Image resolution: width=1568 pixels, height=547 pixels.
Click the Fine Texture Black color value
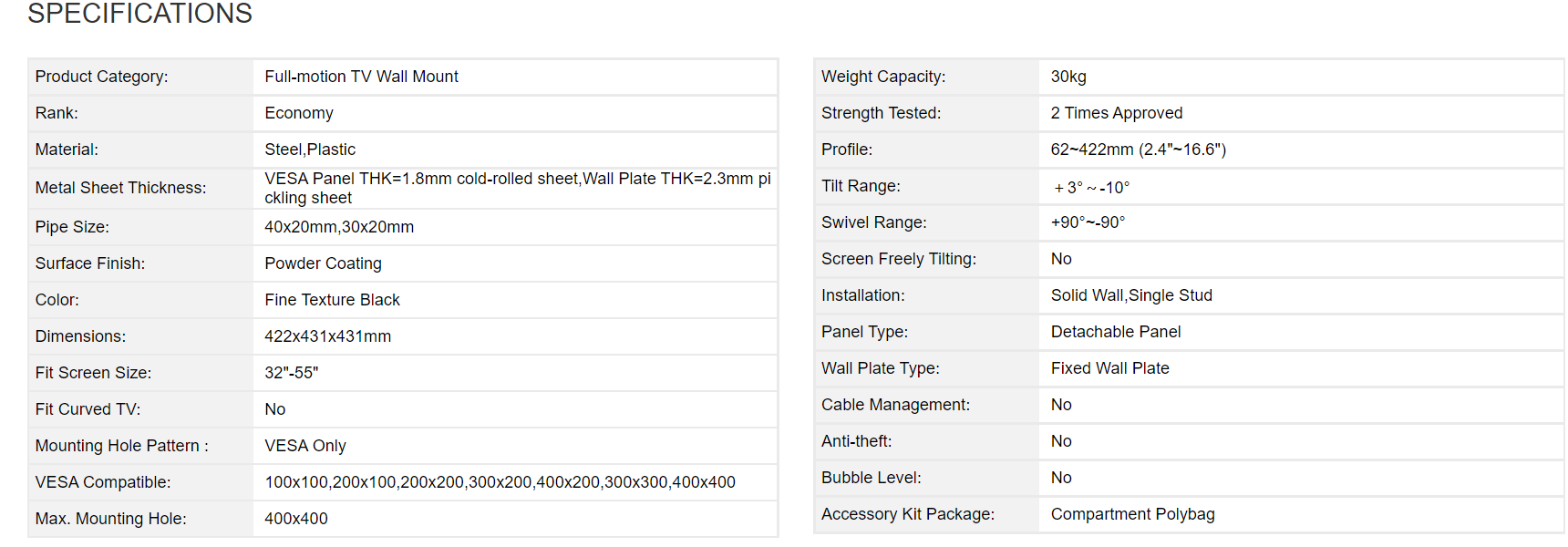click(x=332, y=300)
